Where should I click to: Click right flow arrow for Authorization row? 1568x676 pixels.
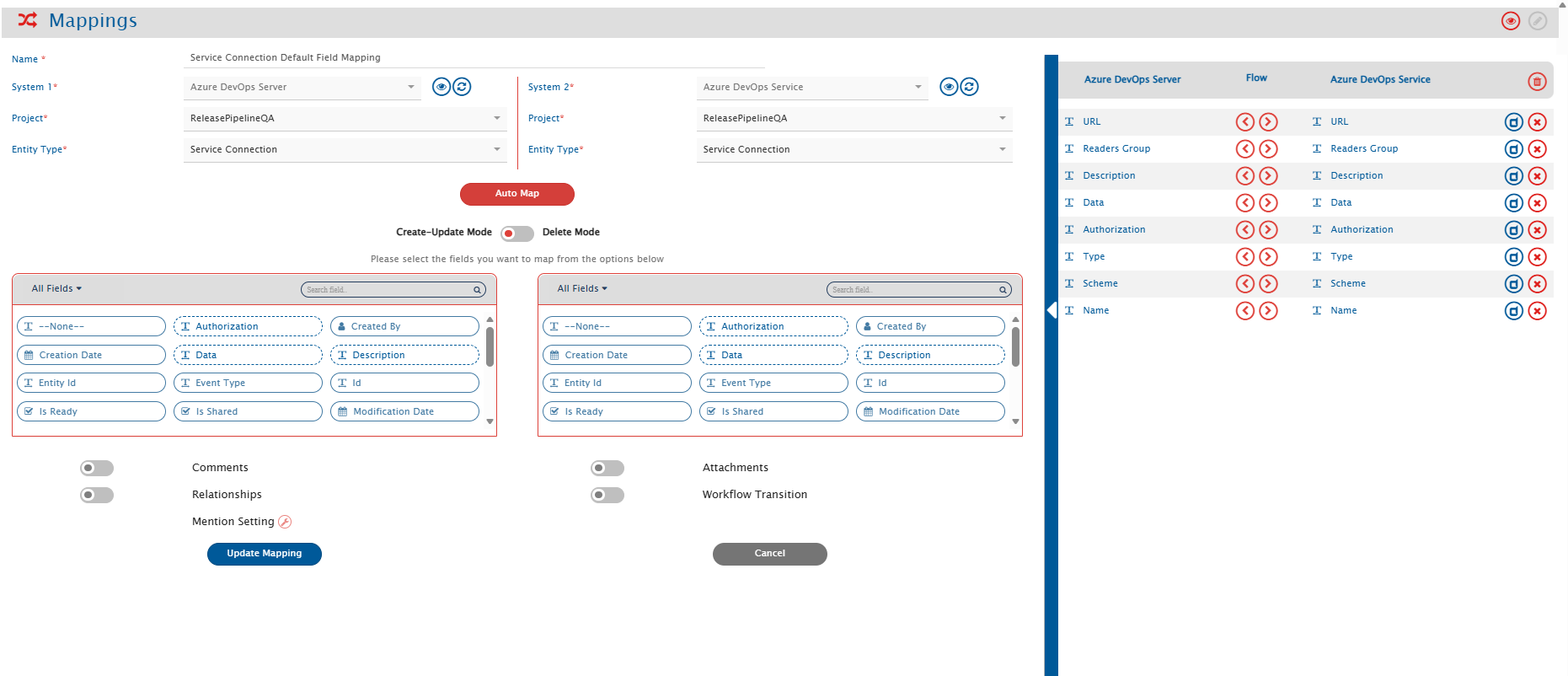(1268, 230)
